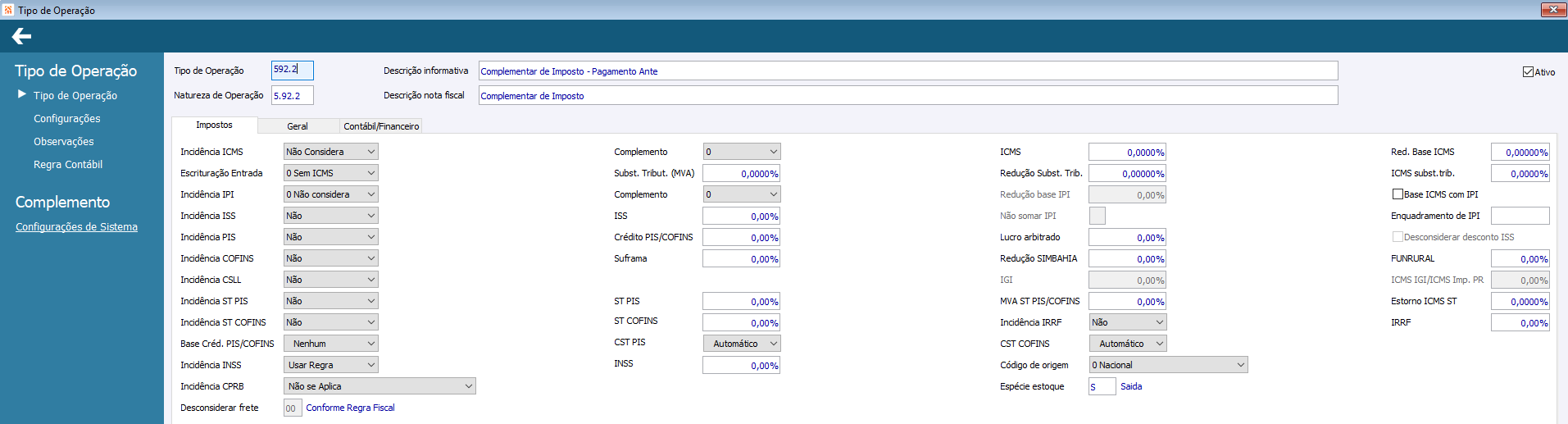Click the IRRF percentage field
This screenshot has height=424, width=1568.
point(1520,322)
